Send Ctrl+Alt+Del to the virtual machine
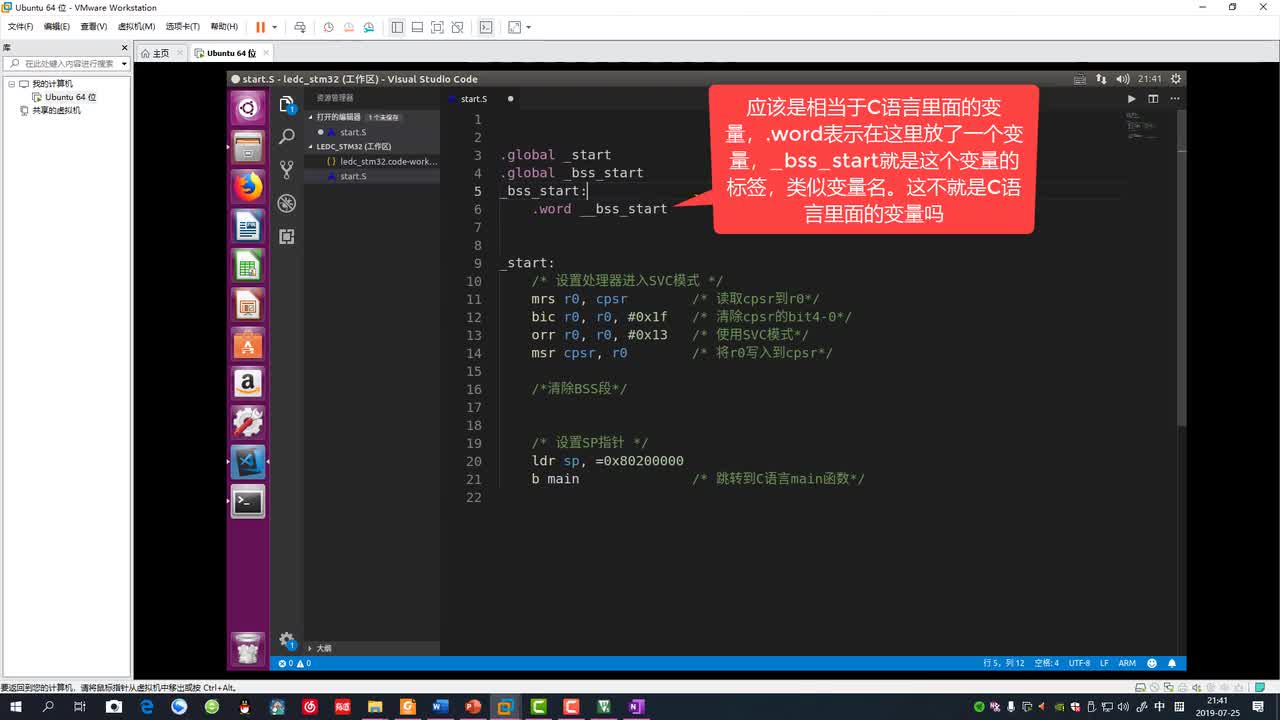The height and width of the screenshot is (720, 1280). coord(299,27)
